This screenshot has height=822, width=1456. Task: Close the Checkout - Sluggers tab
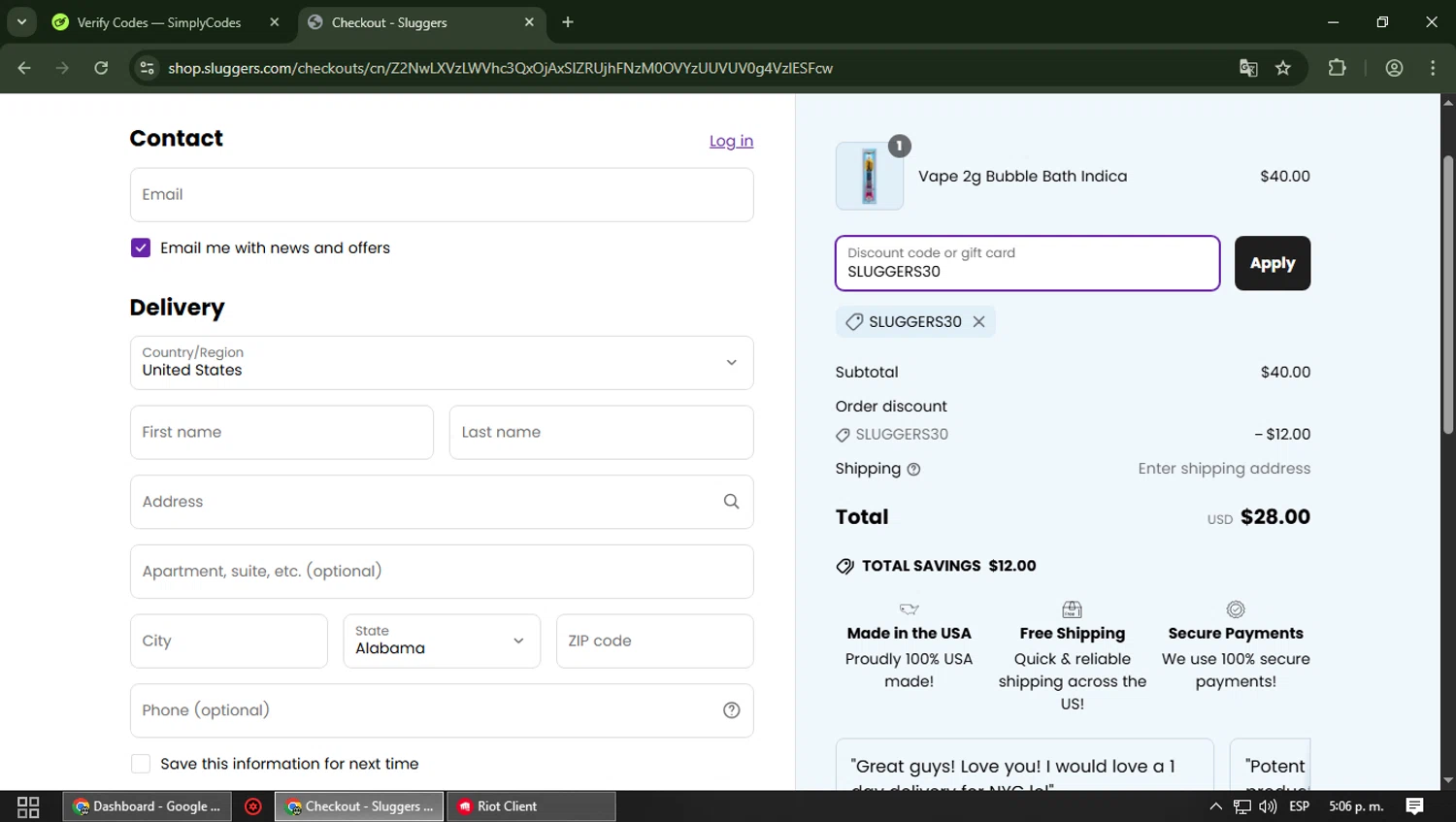point(529,22)
